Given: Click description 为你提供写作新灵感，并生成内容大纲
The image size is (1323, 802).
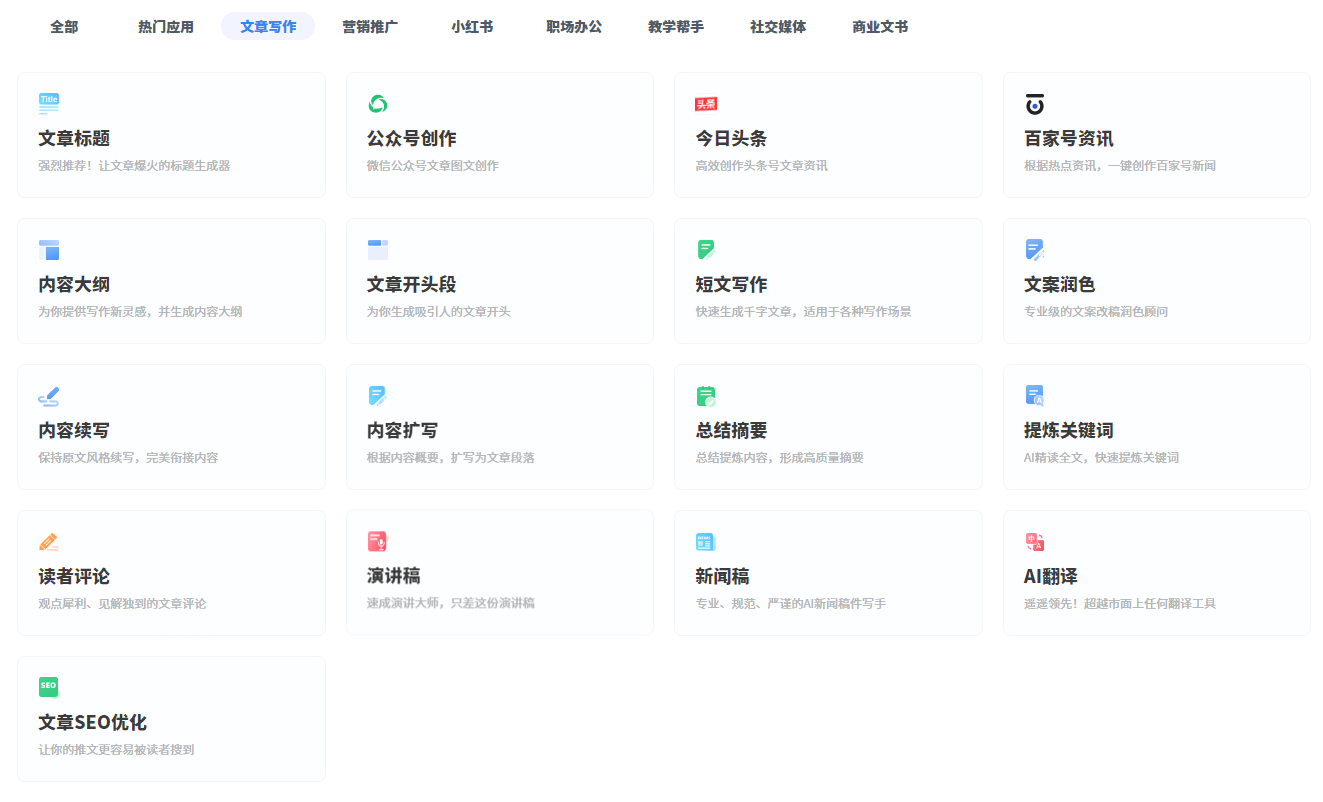Looking at the screenshot, I should coord(140,312).
